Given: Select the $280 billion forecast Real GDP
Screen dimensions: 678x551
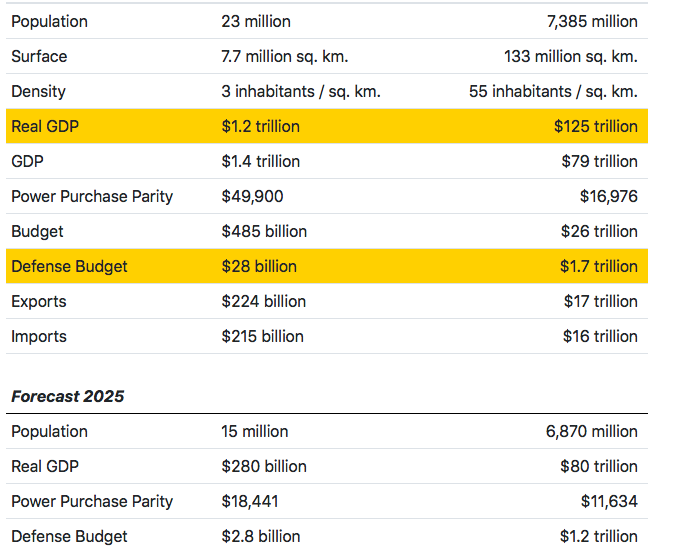Looking at the screenshot, I should click(264, 466).
